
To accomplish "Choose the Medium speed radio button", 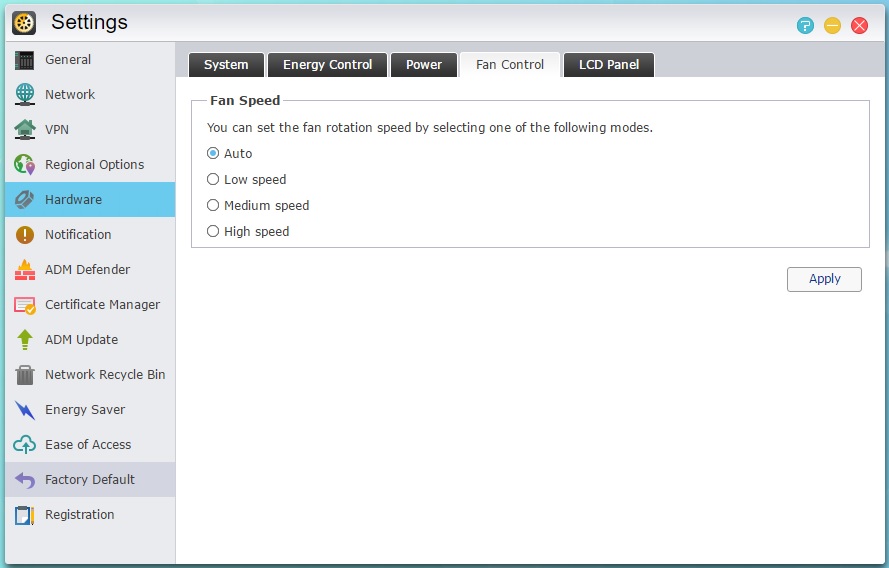I will (x=213, y=205).
